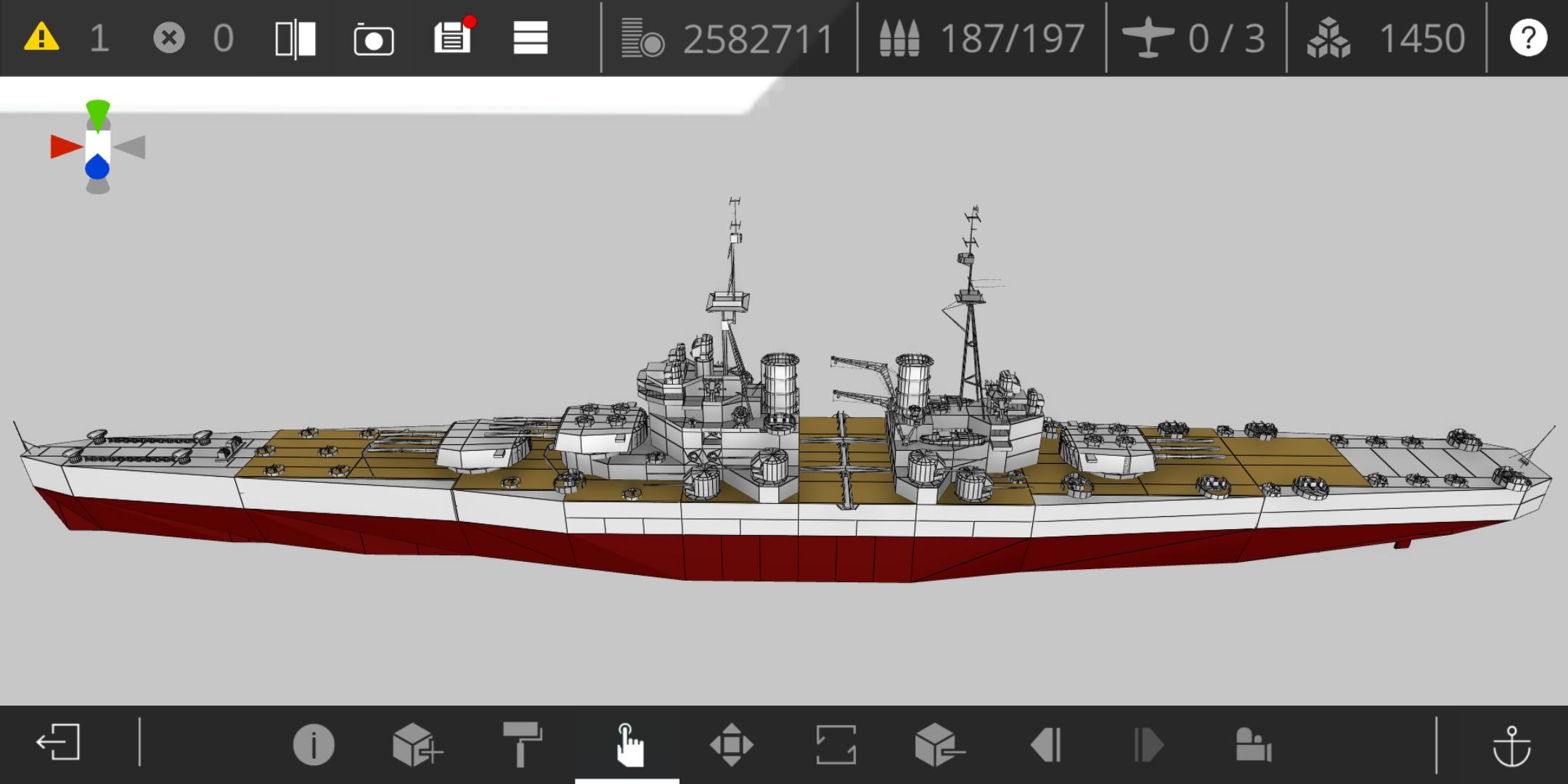Viewport: 1568px width, 784px height.
Task: Open the bottom toolbar camera view icon
Action: click(x=1253, y=745)
